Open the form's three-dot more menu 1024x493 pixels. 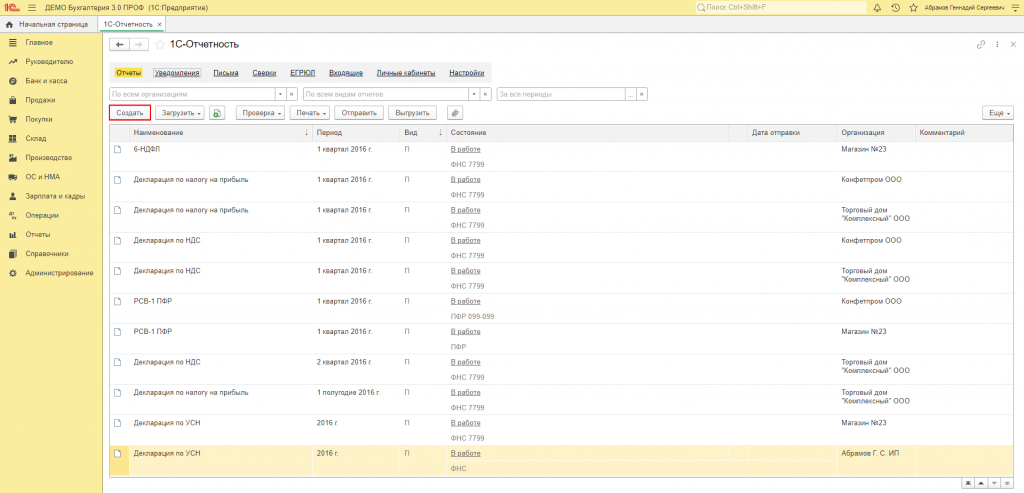pos(997,44)
